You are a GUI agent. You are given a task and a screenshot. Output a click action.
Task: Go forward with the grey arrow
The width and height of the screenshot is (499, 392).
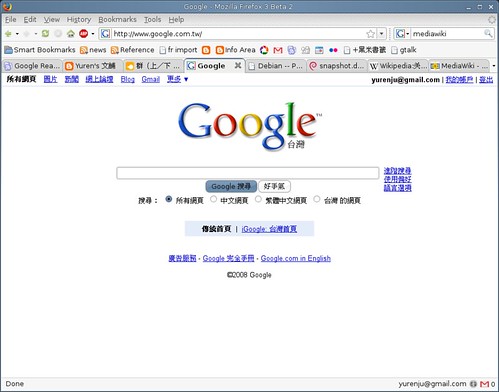pyautogui.click(x=27, y=34)
